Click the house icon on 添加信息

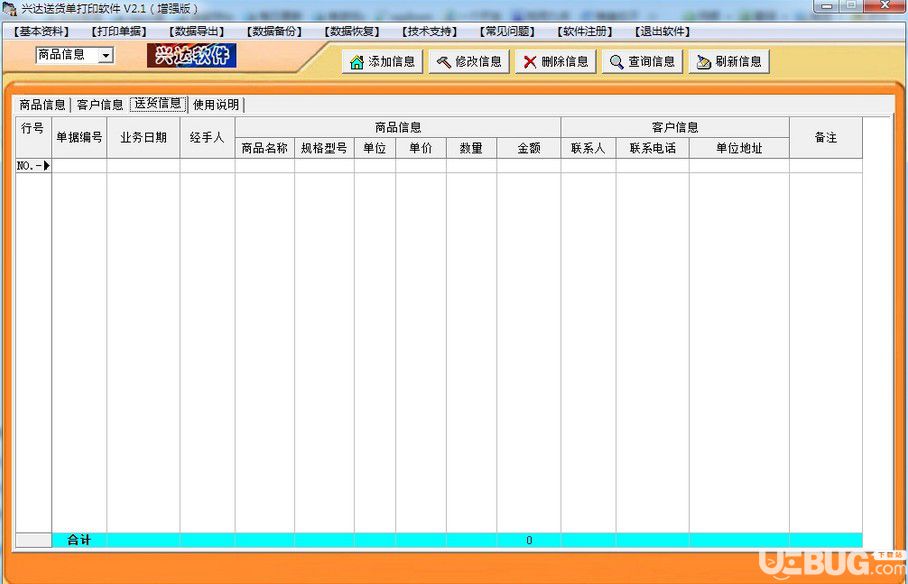point(357,61)
